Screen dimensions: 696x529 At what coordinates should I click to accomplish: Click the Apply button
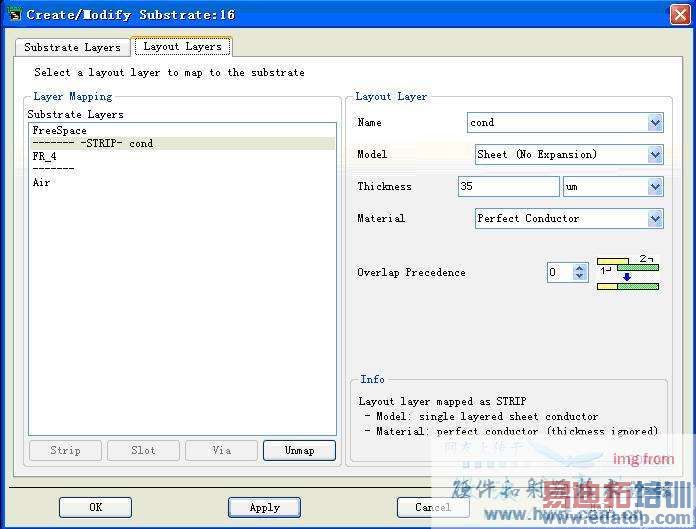click(x=265, y=507)
